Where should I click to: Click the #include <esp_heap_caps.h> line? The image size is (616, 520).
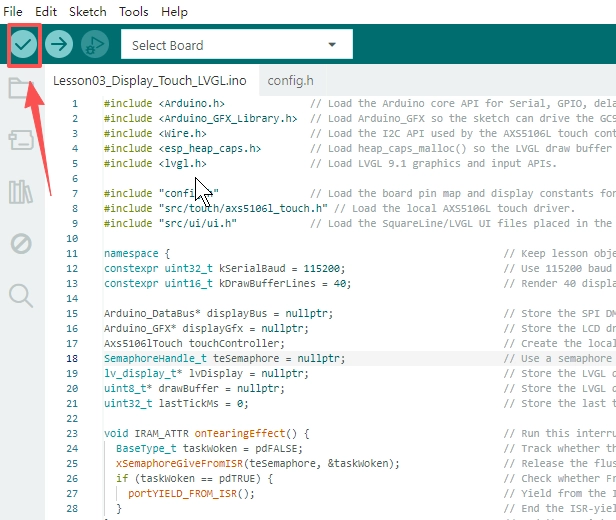(x=182, y=148)
